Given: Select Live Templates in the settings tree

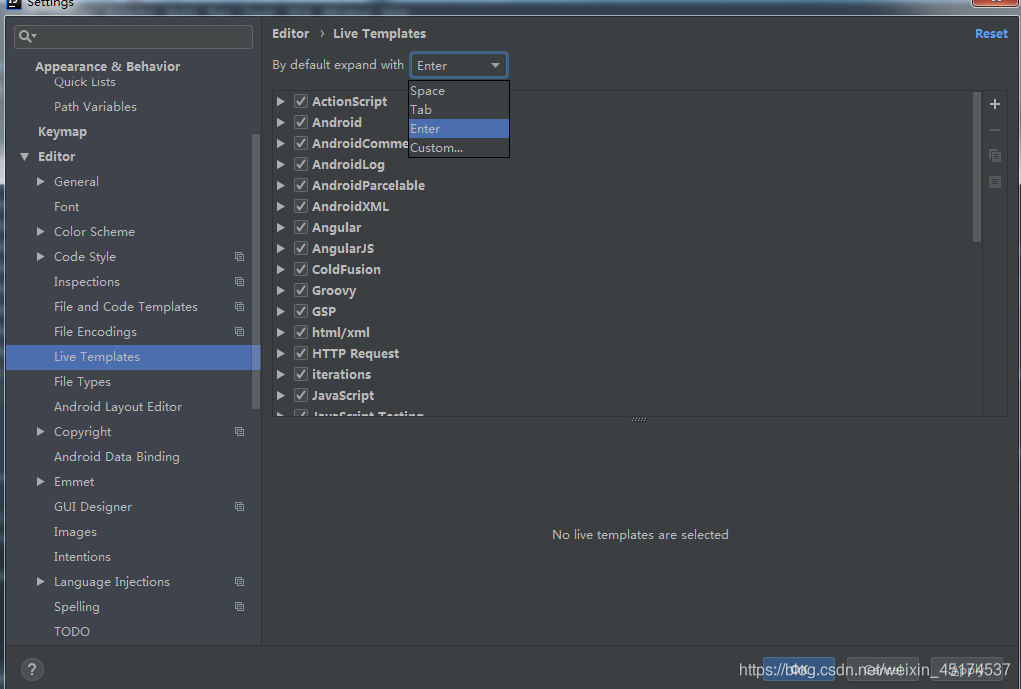Looking at the screenshot, I should click(x=133, y=357).
